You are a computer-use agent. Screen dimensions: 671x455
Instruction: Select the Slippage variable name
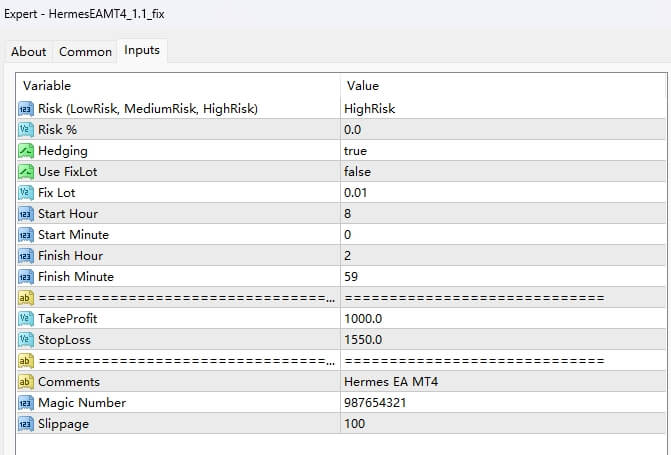(63, 424)
